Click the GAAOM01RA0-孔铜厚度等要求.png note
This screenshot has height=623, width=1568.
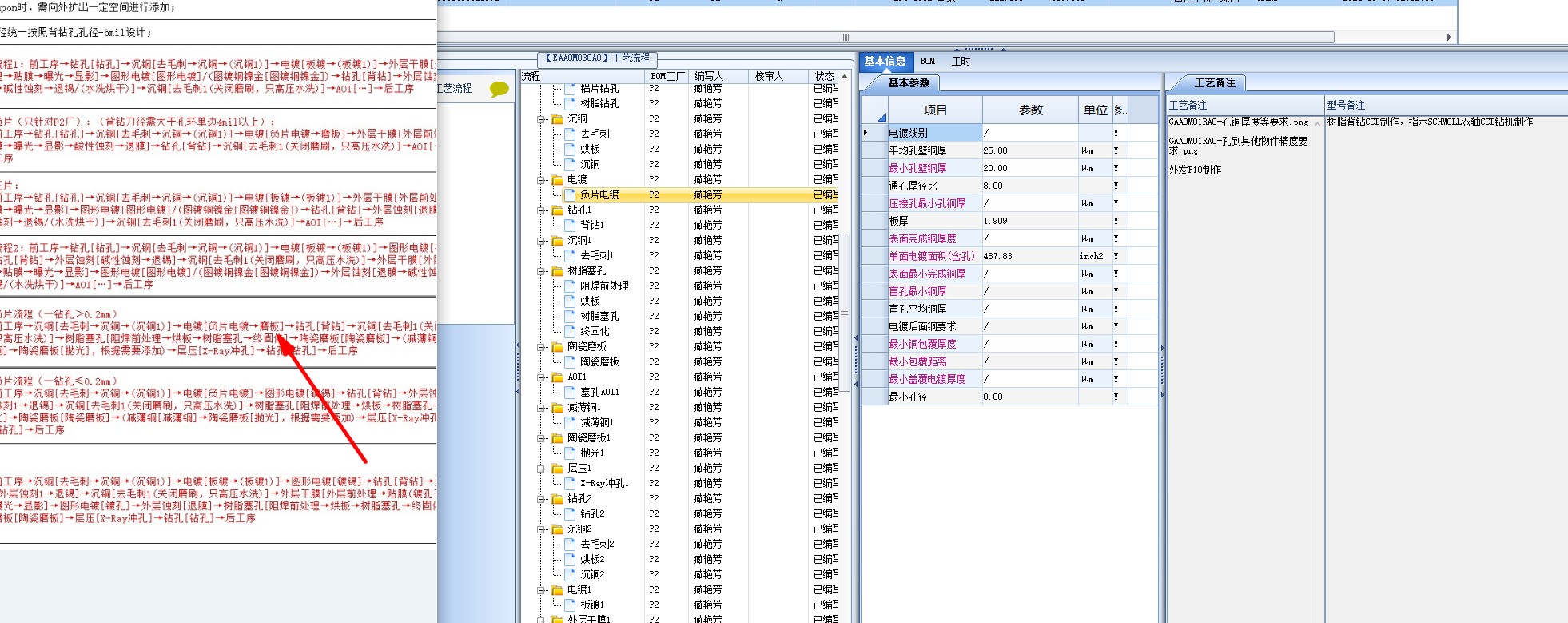[1239, 122]
